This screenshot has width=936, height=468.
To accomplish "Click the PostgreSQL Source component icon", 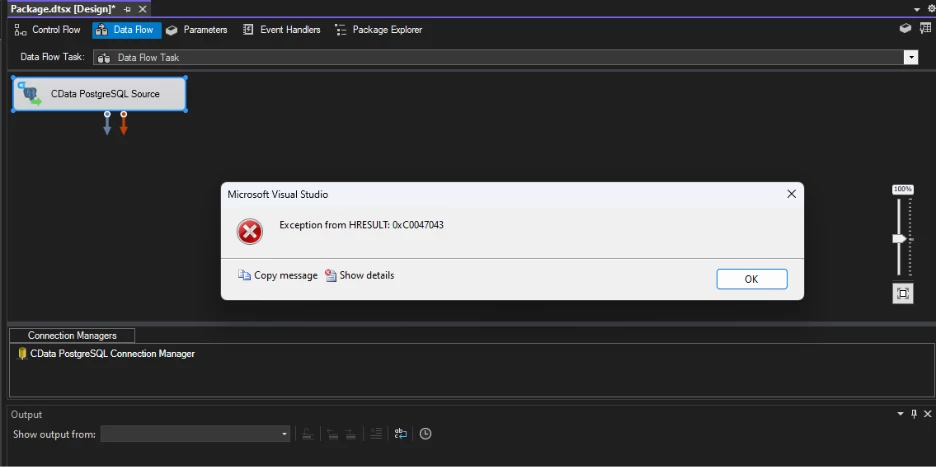I will click(x=30, y=94).
